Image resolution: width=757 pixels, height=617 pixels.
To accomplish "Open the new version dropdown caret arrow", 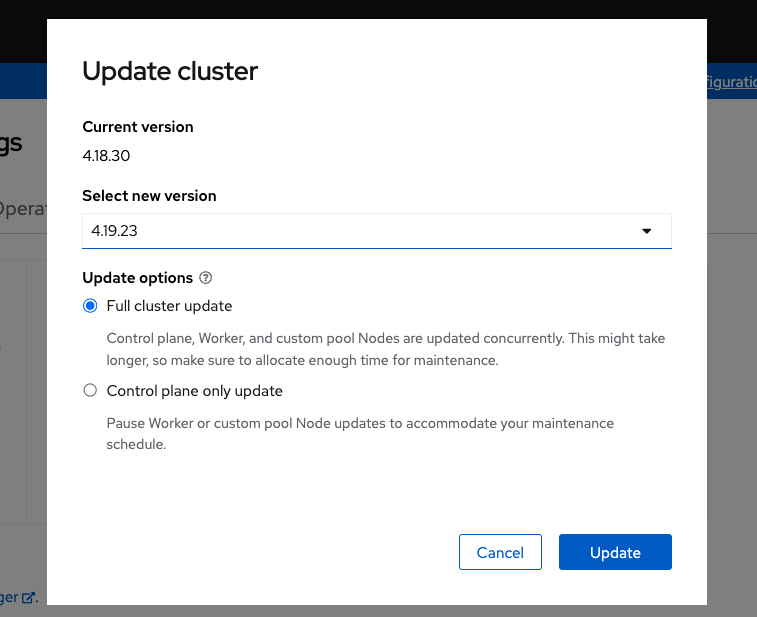I will coord(646,231).
